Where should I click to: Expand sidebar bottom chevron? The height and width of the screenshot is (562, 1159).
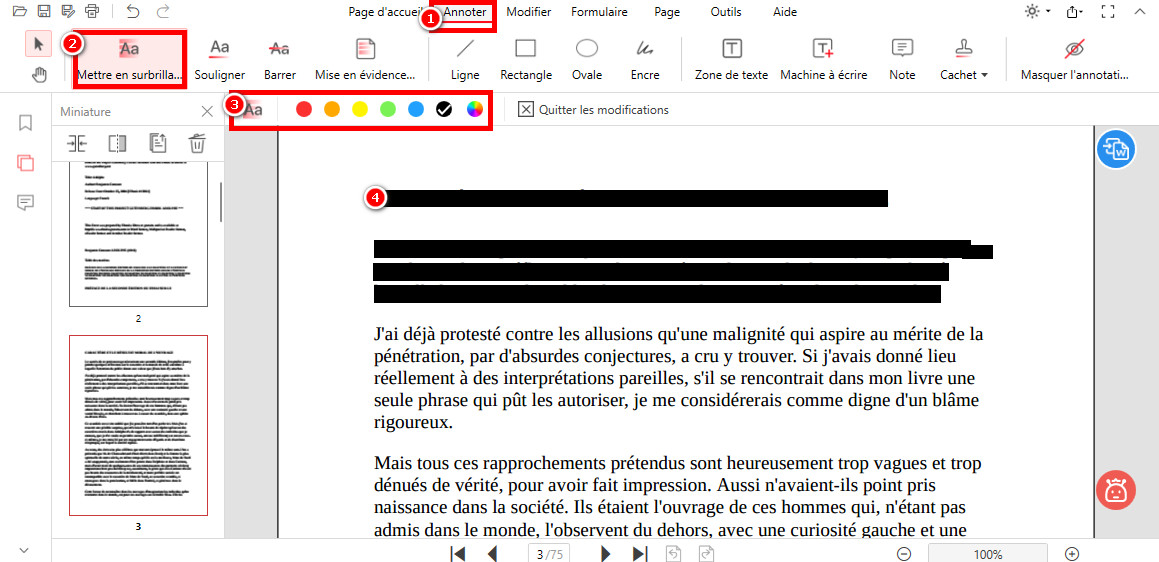(x=24, y=549)
